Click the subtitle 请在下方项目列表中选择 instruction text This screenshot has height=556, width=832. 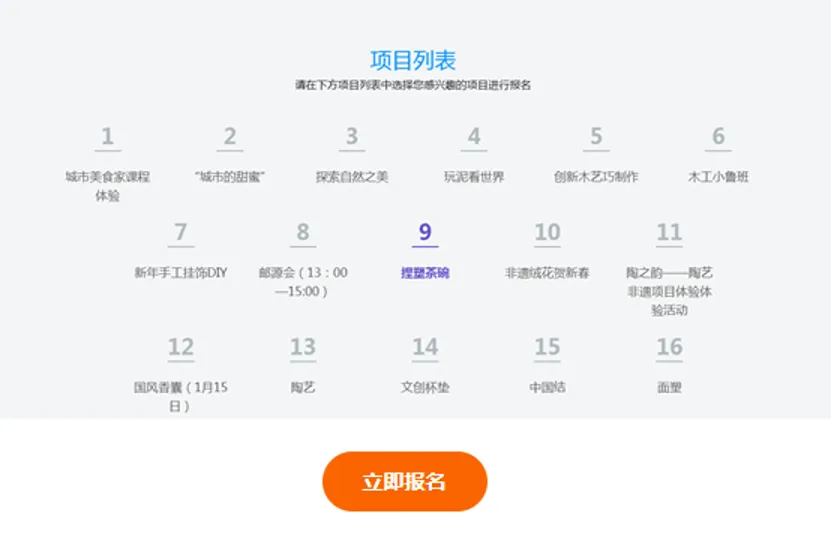(413, 85)
